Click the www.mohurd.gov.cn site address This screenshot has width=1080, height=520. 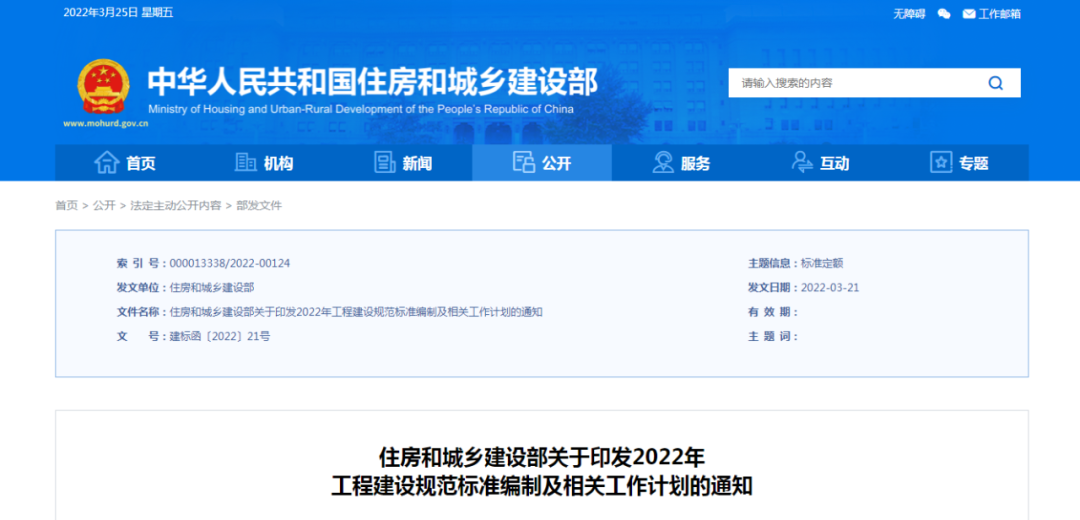tap(105, 124)
